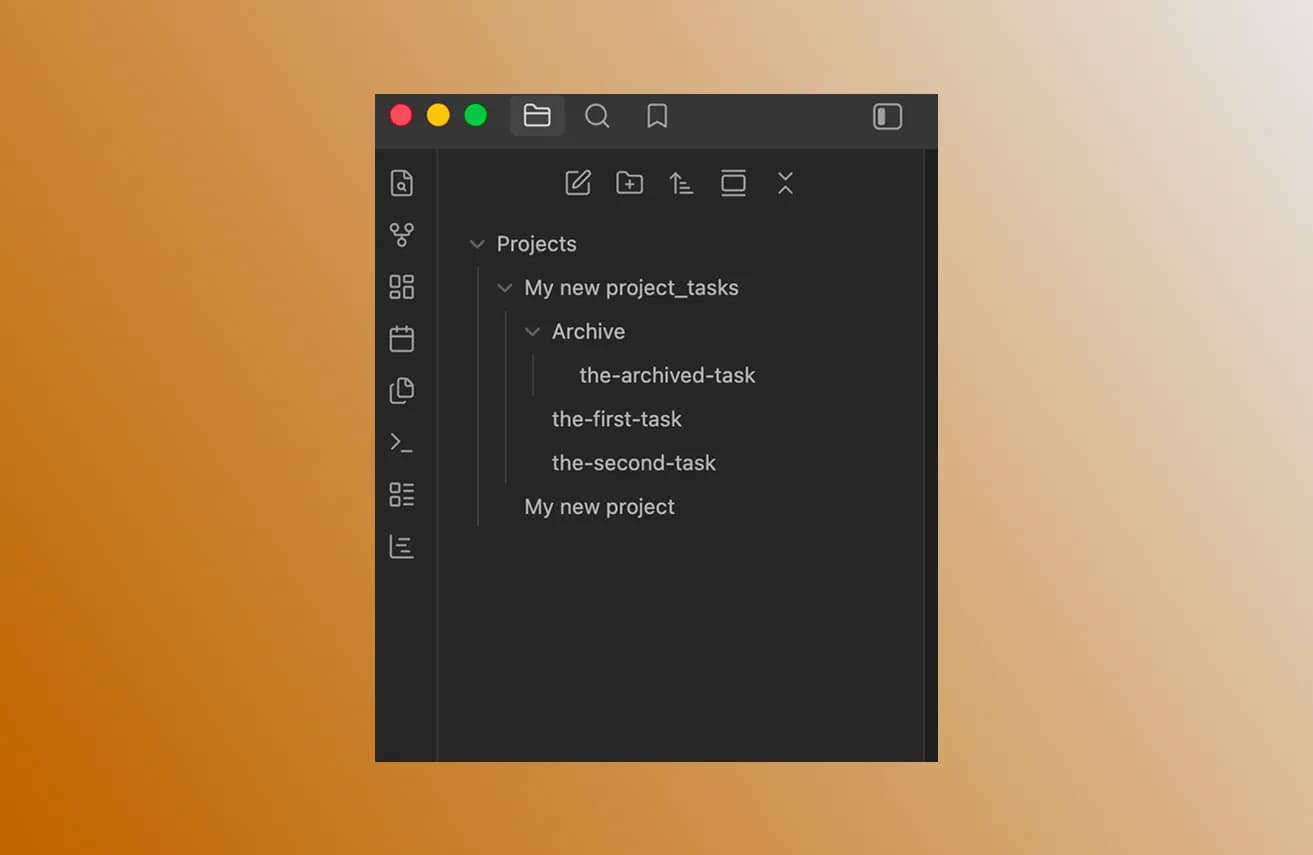The image size is (1313, 855).
Task: Change the file sort order
Action: (x=681, y=183)
